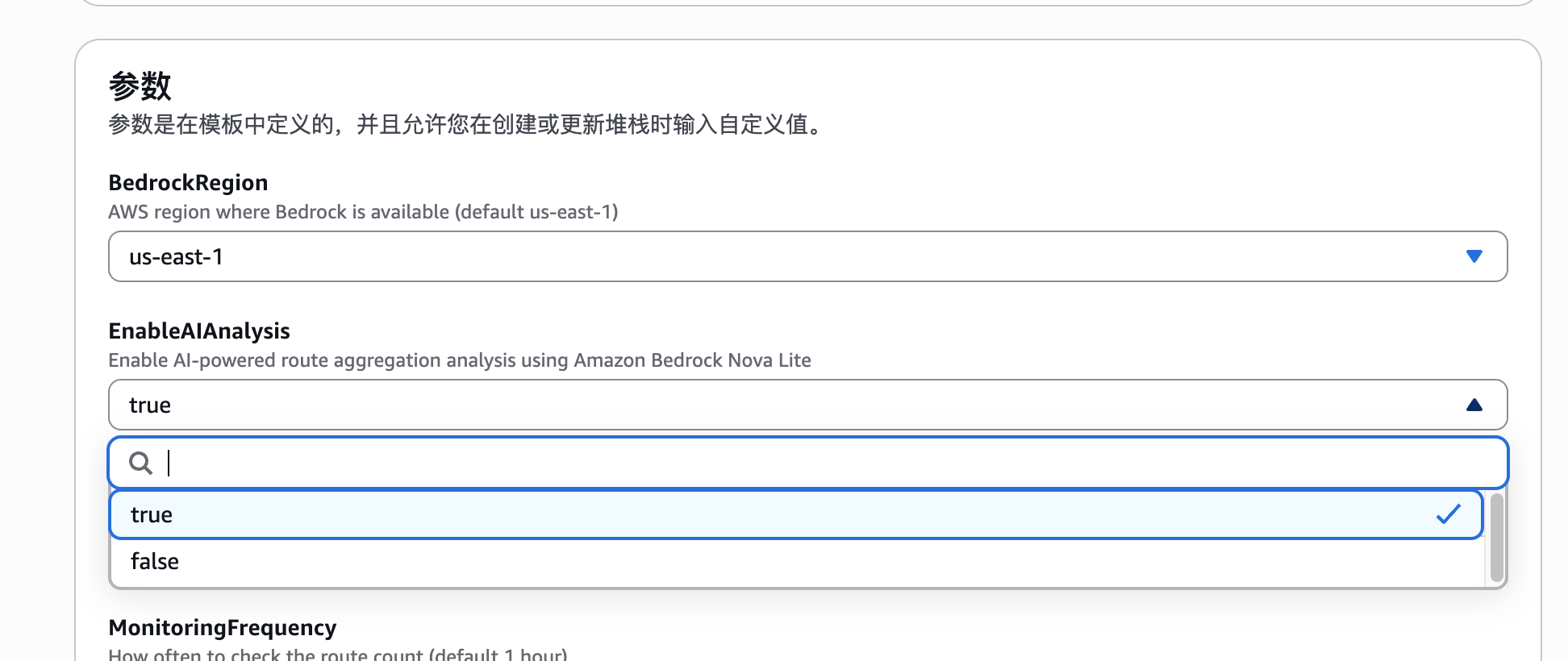Select the "false" option

(x=155, y=561)
